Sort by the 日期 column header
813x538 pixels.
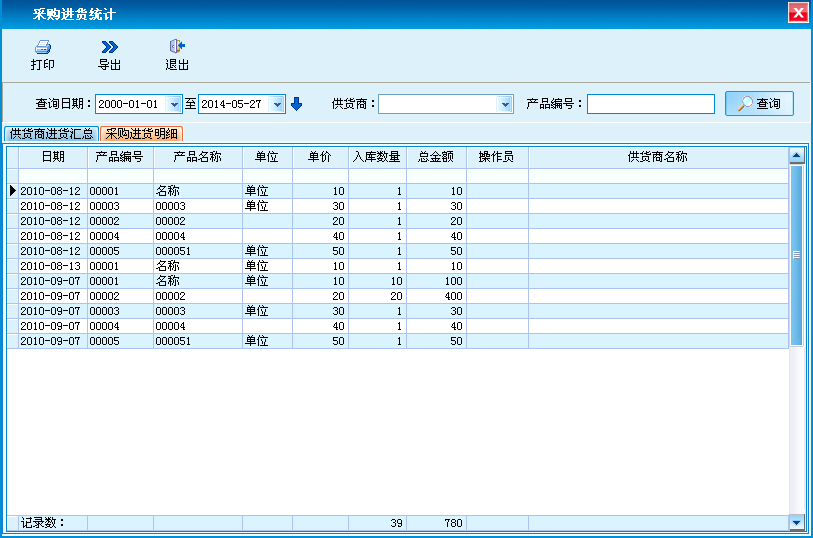point(53,157)
